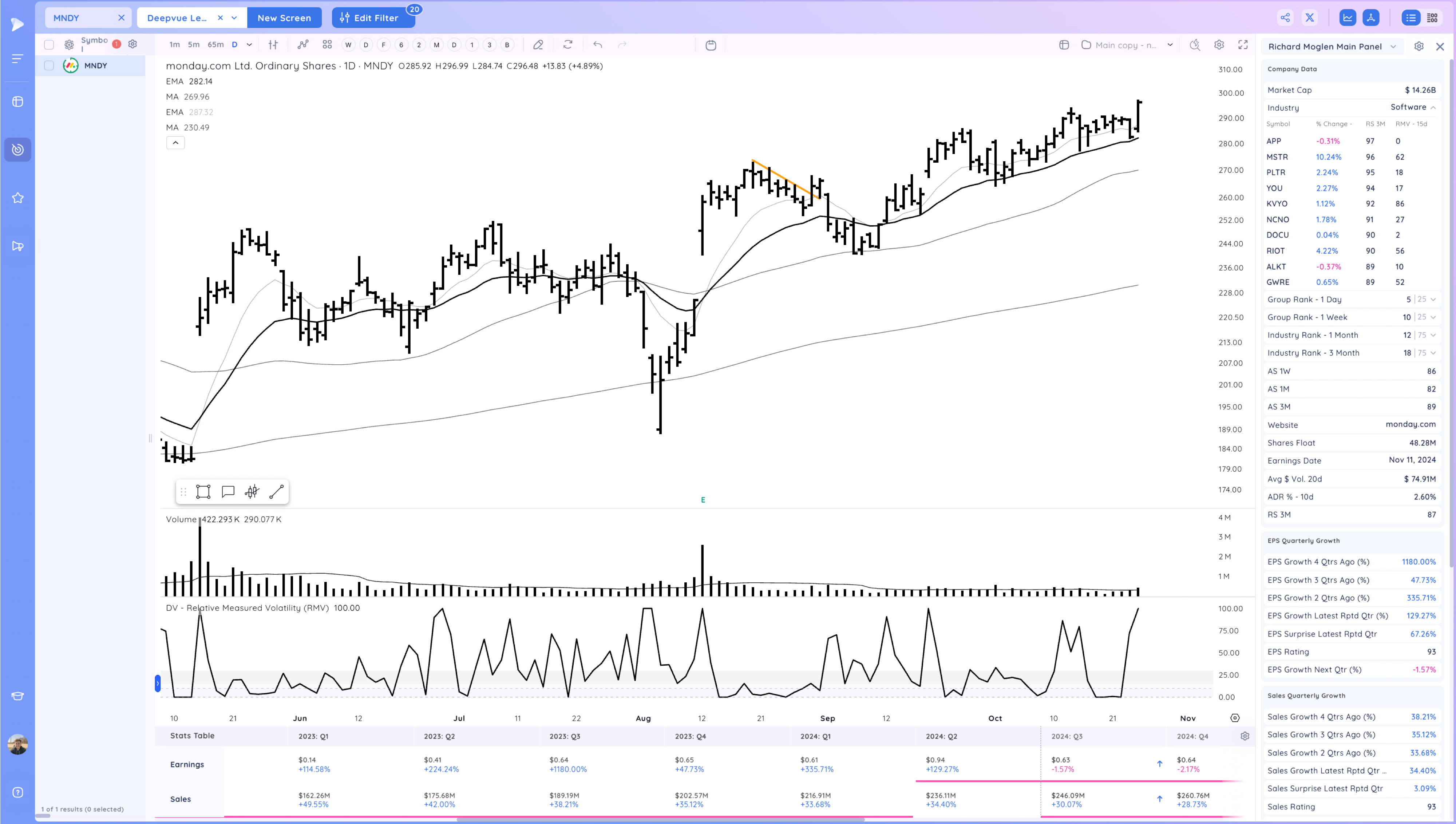Open the calendar date picker icon
1456x824 pixels.
tap(711, 45)
